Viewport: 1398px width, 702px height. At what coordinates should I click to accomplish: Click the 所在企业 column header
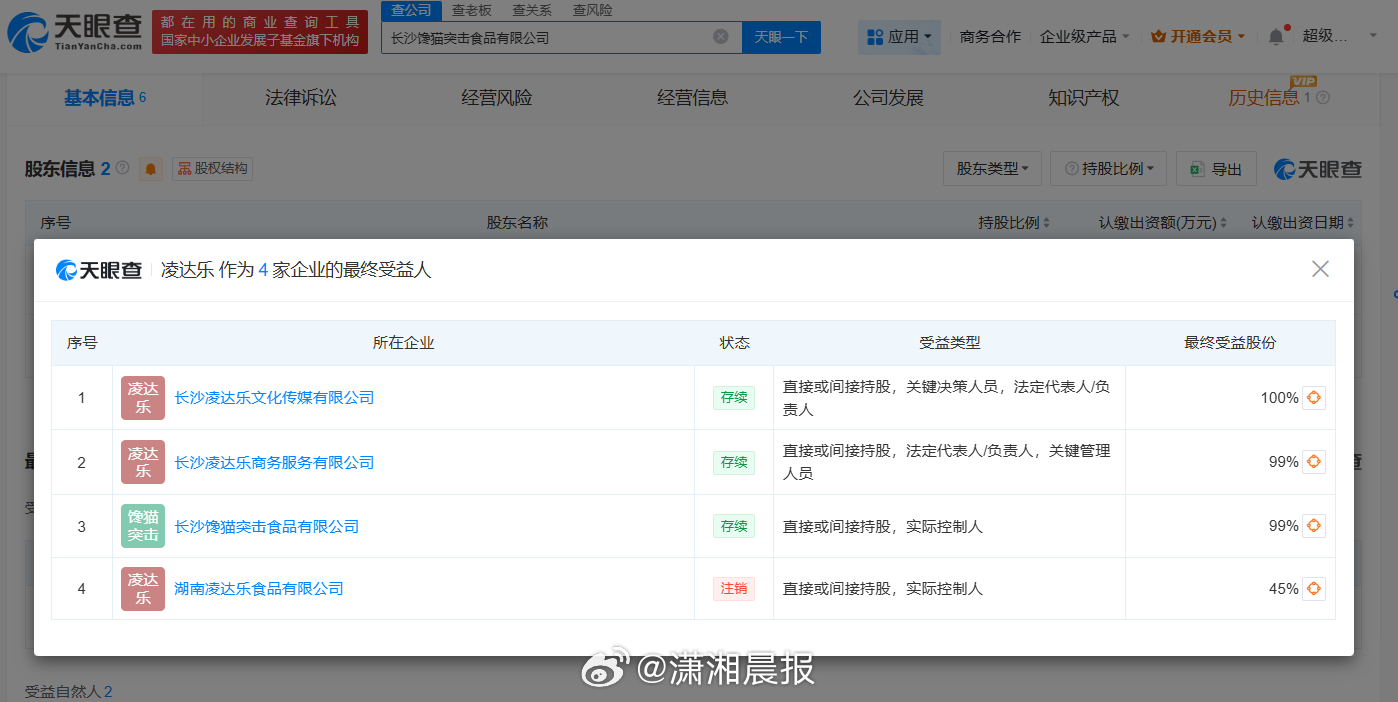tap(404, 343)
